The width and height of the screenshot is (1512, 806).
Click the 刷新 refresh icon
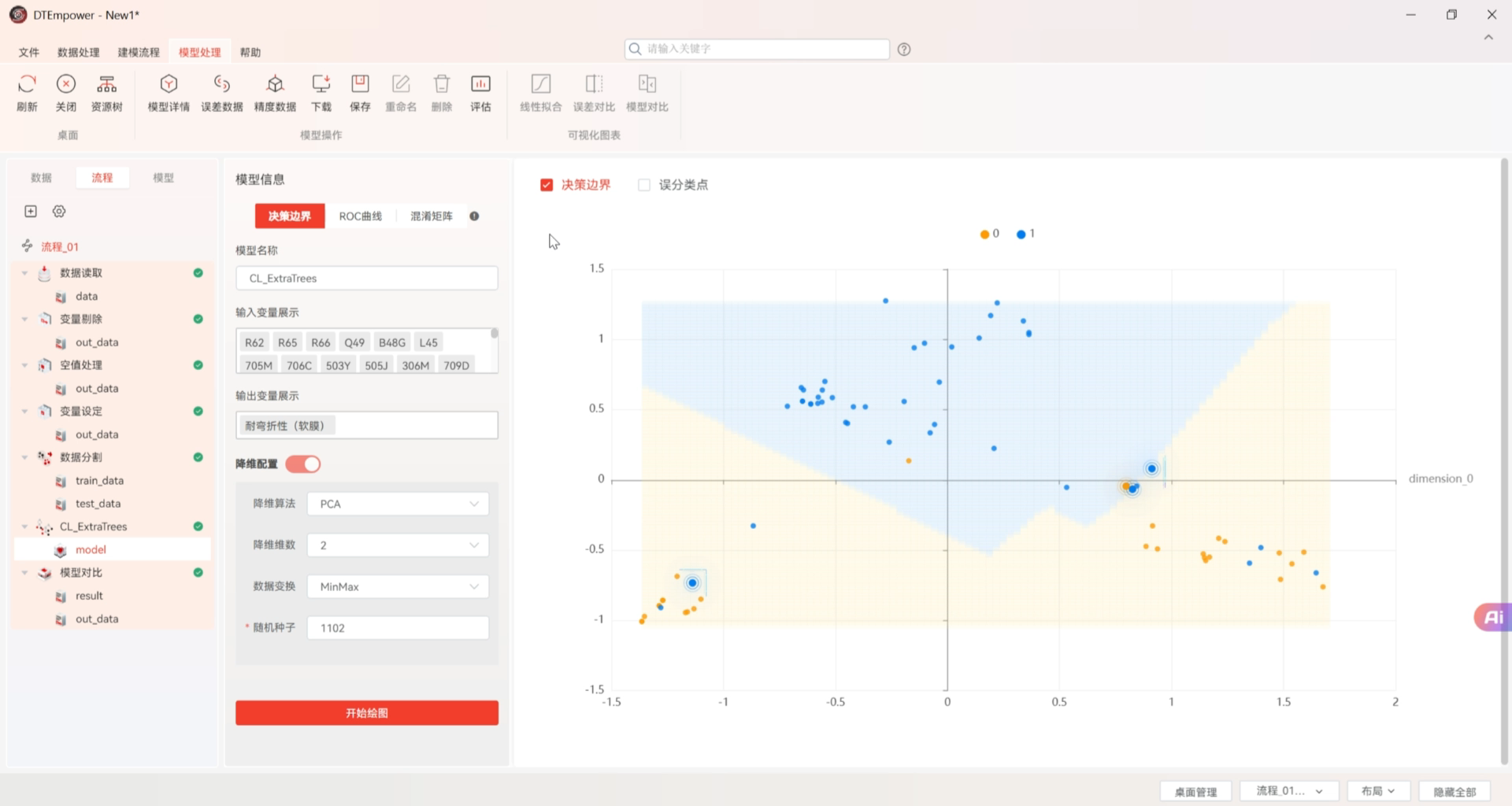coord(27,85)
